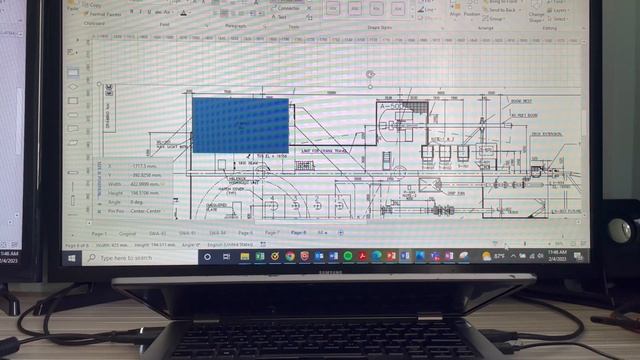Add a new page with plus button
640x360 pixels.
(x=341, y=233)
